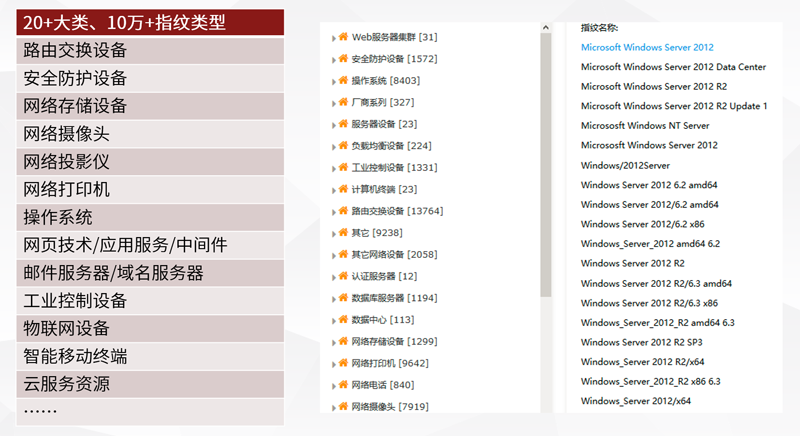
Task: Select the 安全防护设备 row in left list
Action: (x=150, y=78)
